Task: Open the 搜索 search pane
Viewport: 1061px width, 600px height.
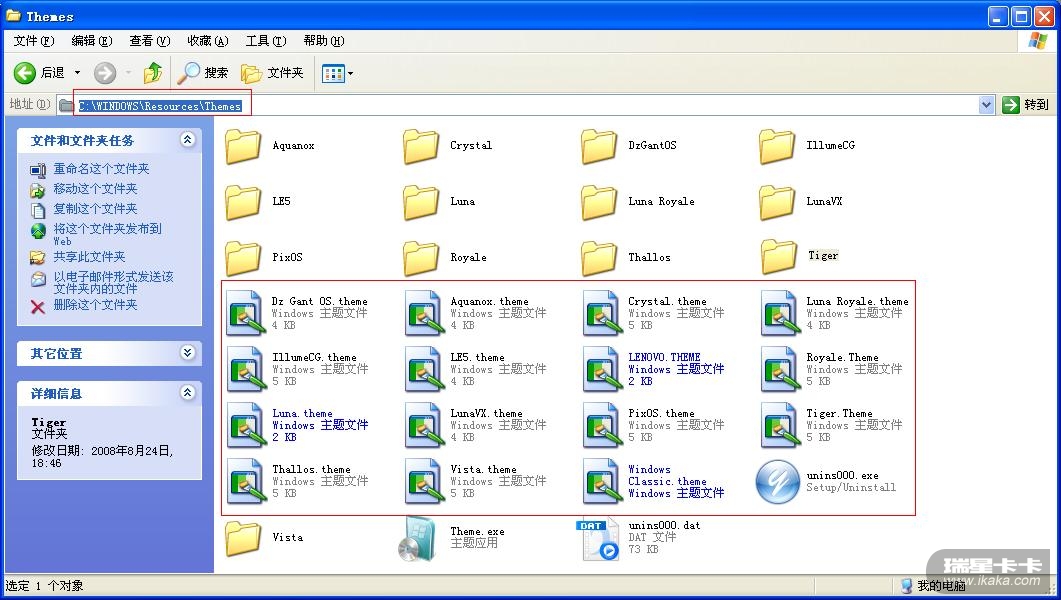Action: coord(203,73)
